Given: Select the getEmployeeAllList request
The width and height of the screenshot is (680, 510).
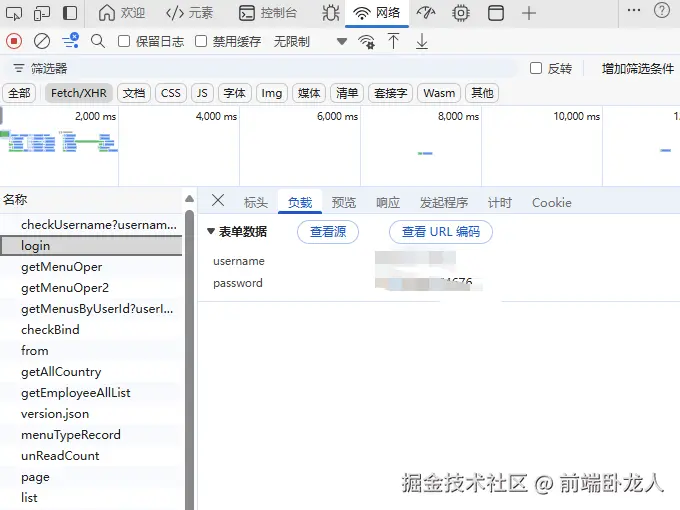Looking at the screenshot, I should (x=91, y=392).
